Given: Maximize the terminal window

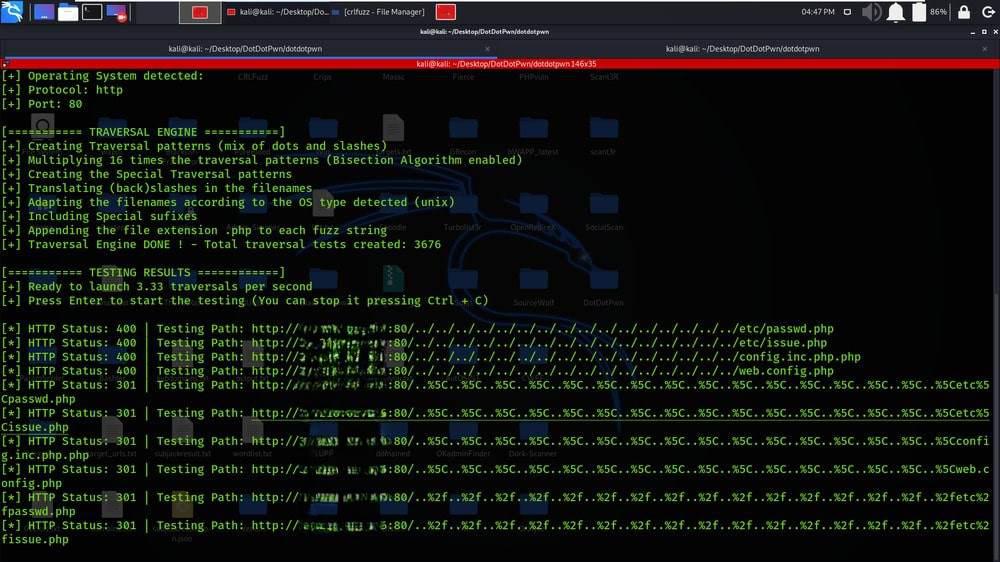Looking at the screenshot, I should [984, 31].
